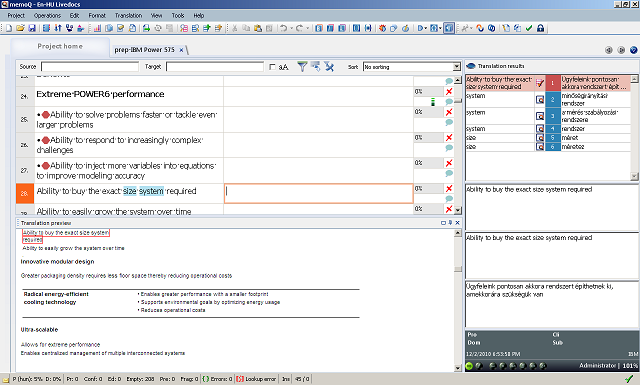This screenshot has width=640, height=385.
Task: Open the Format menu
Action: [97, 16]
